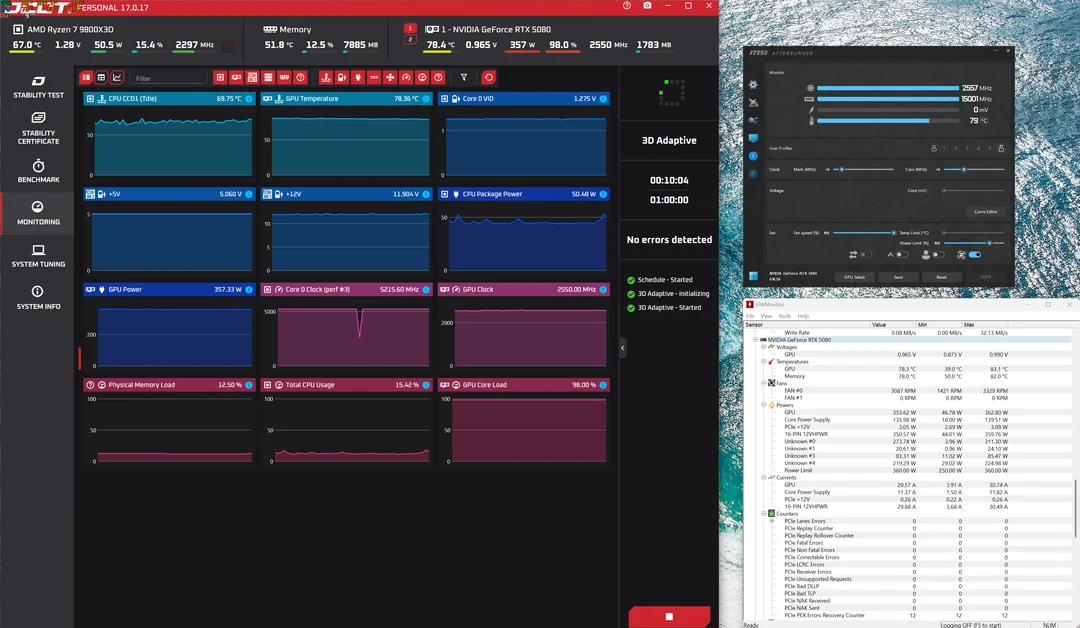1080x628 pixels.
Task: Switch OCCT monitoring to table view
Action: [x=101, y=77]
